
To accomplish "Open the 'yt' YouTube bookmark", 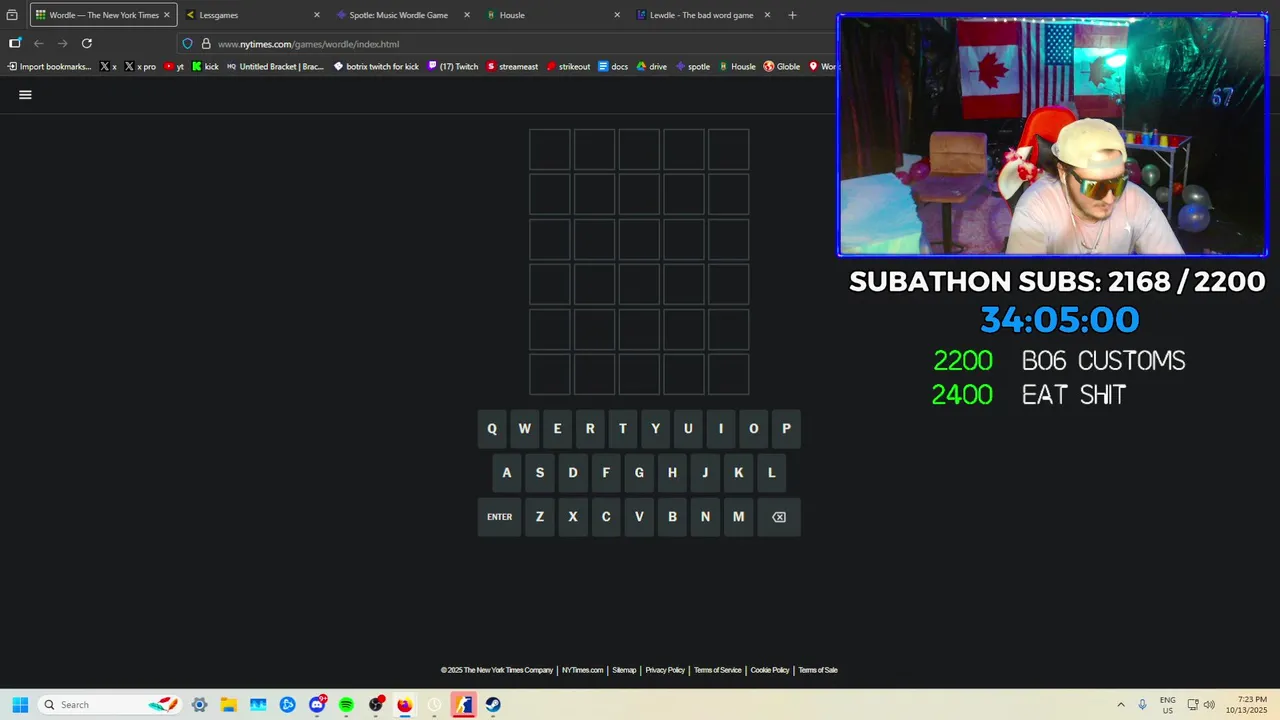I will click(174, 67).
